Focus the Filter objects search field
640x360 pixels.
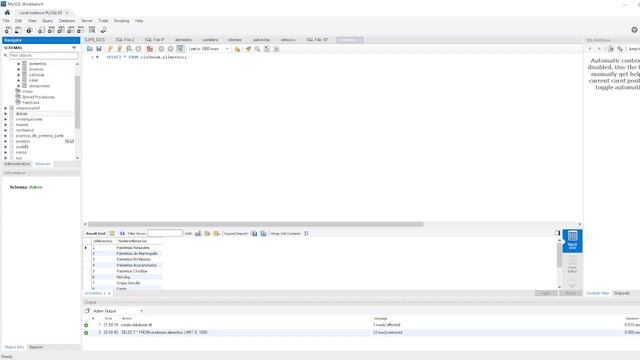[43, 55]
